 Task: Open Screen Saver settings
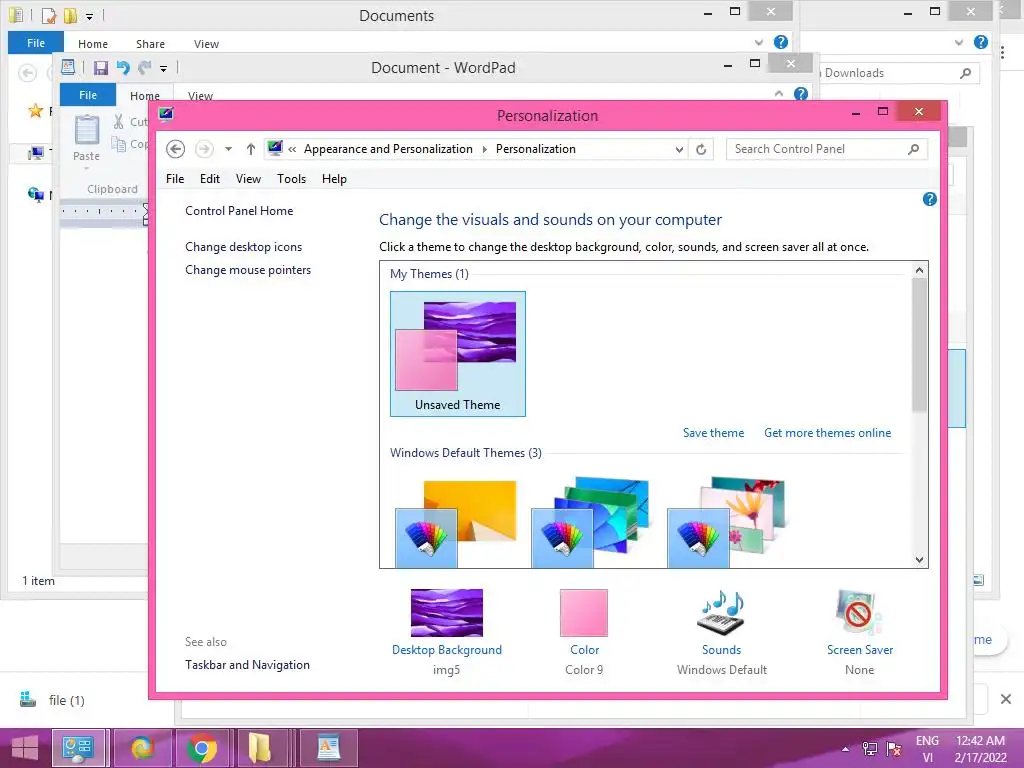[x=859, y=632]
